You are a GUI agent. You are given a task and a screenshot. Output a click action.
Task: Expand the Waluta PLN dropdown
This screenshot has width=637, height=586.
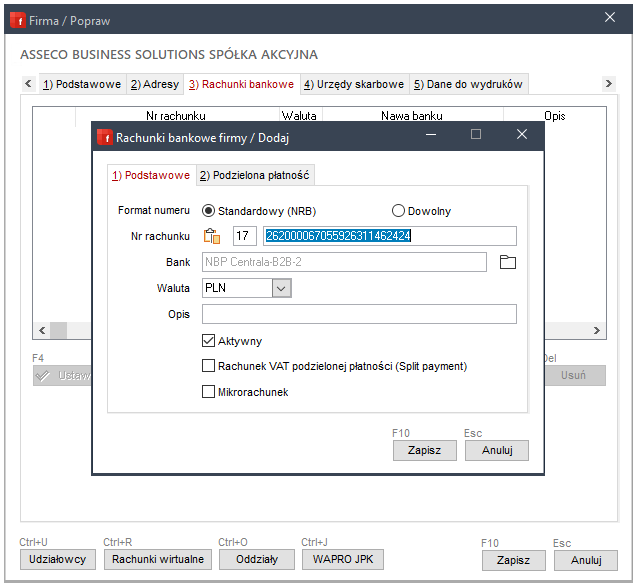(281, 288)
